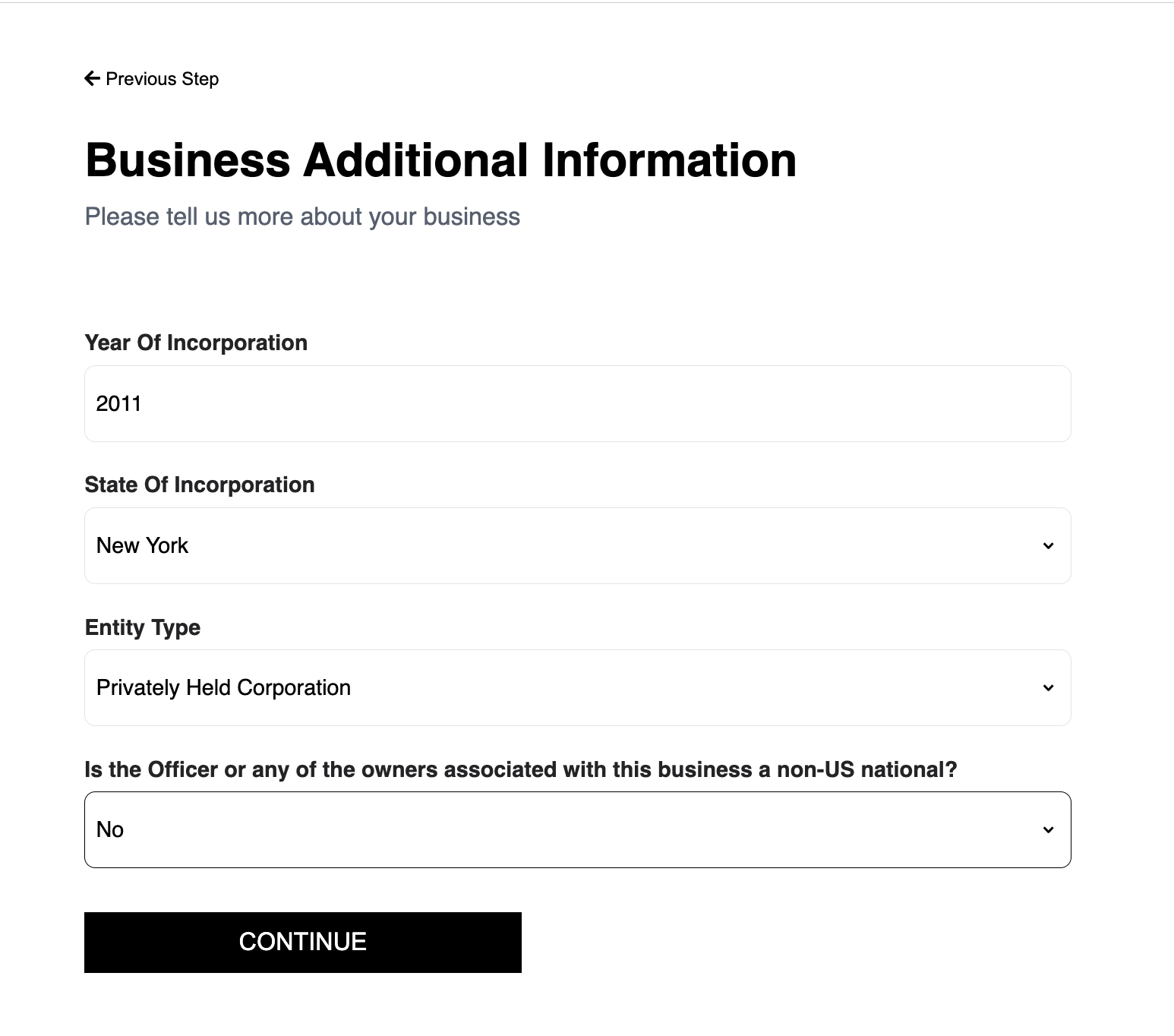Go back via Previous Step link
1174x1036 pixels.
[x=162, y=79]
